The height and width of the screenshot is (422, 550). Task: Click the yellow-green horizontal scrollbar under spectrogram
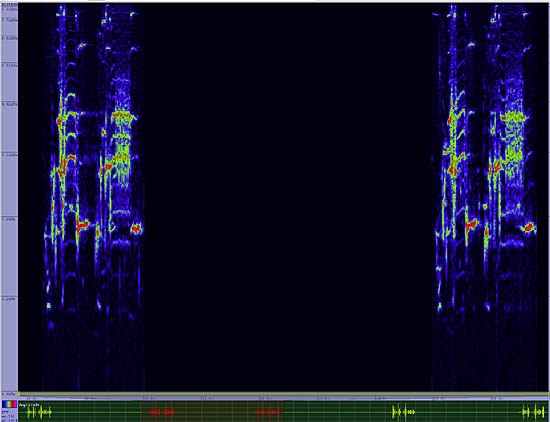coord(283,394)
